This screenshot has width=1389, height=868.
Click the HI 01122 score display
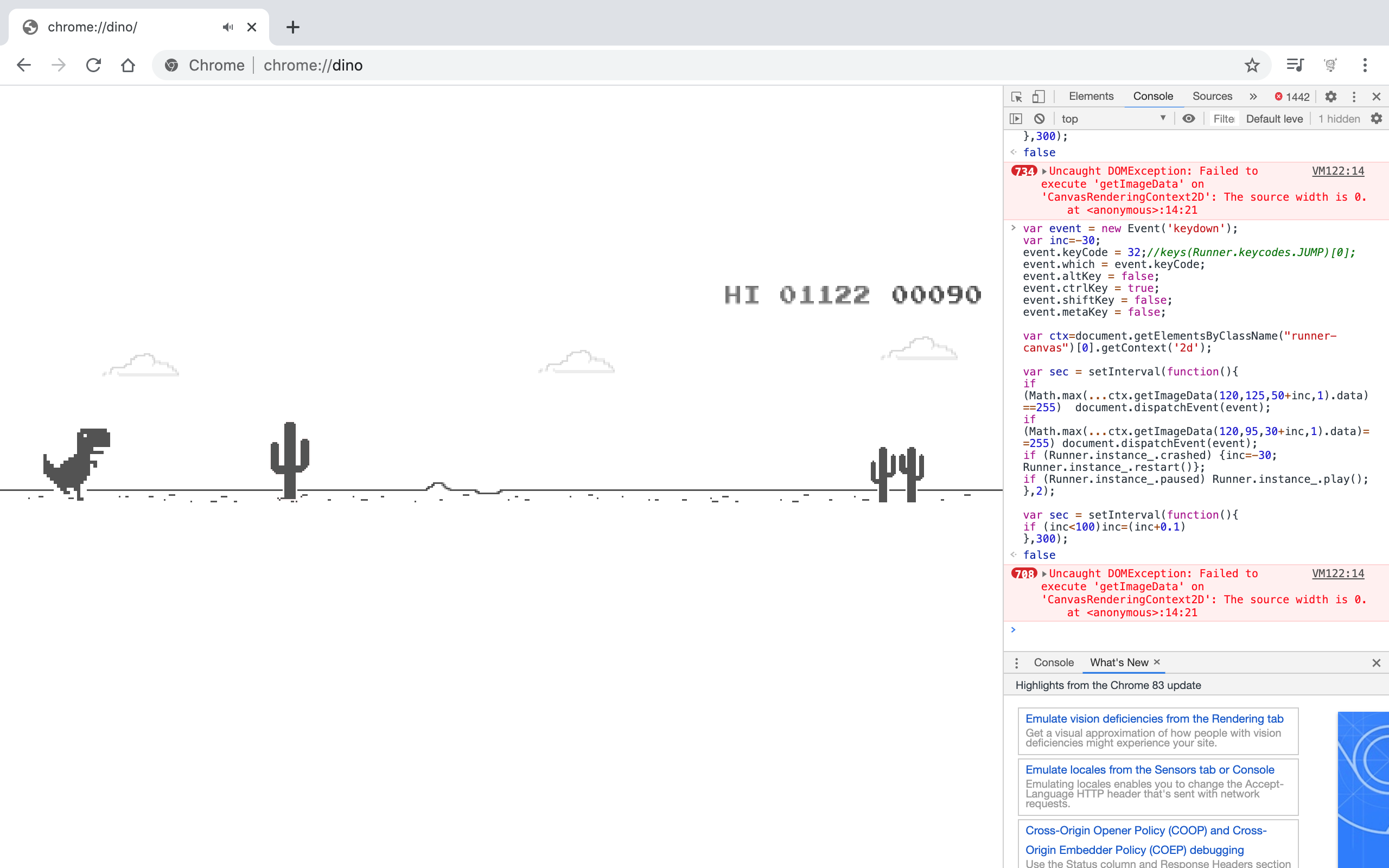tap(797, 295)
